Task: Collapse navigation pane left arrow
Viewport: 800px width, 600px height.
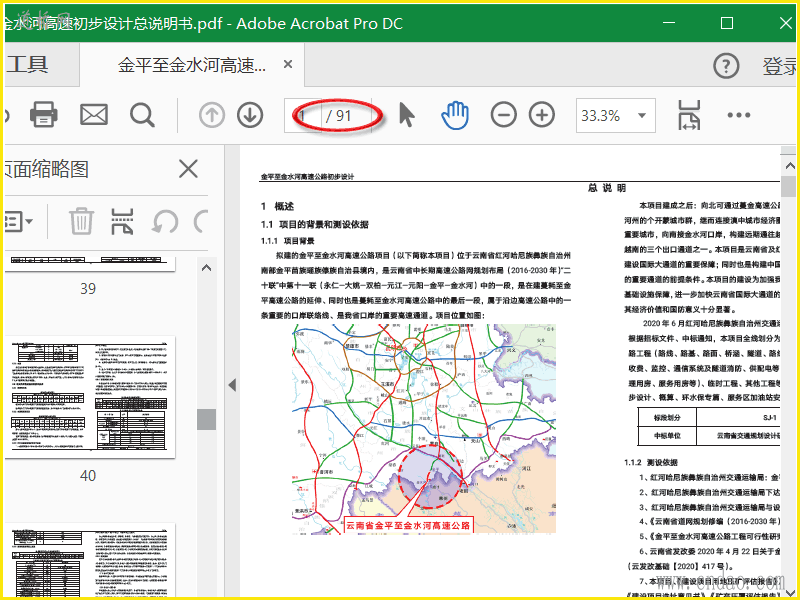Action: (x=232, y=385)
